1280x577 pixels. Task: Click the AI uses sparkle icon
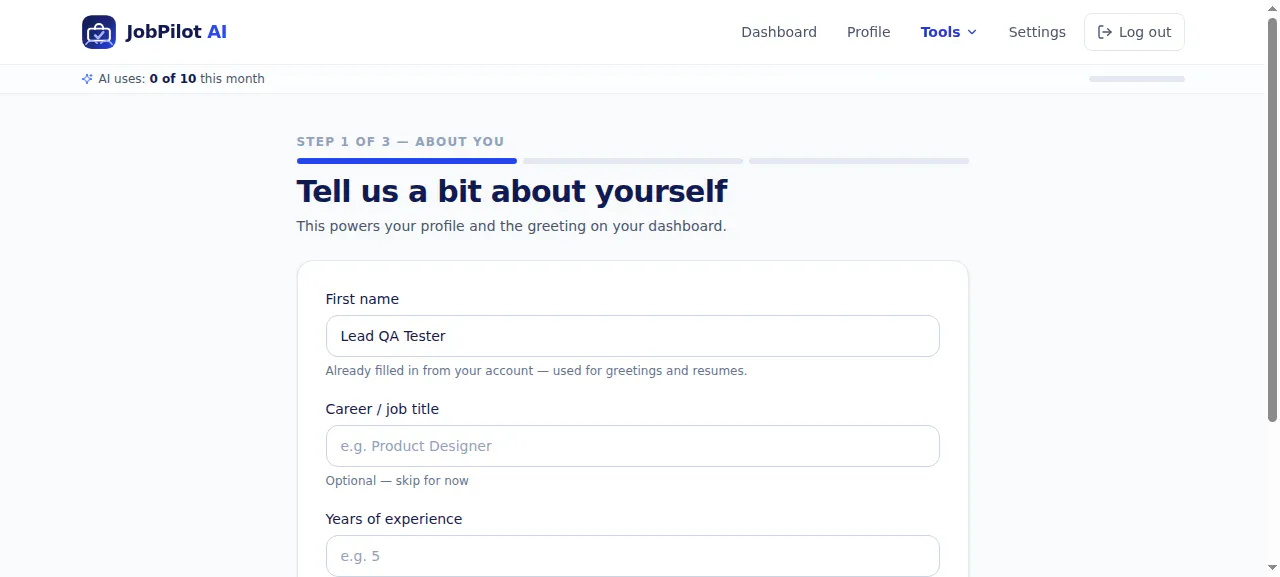click(87, 79)
